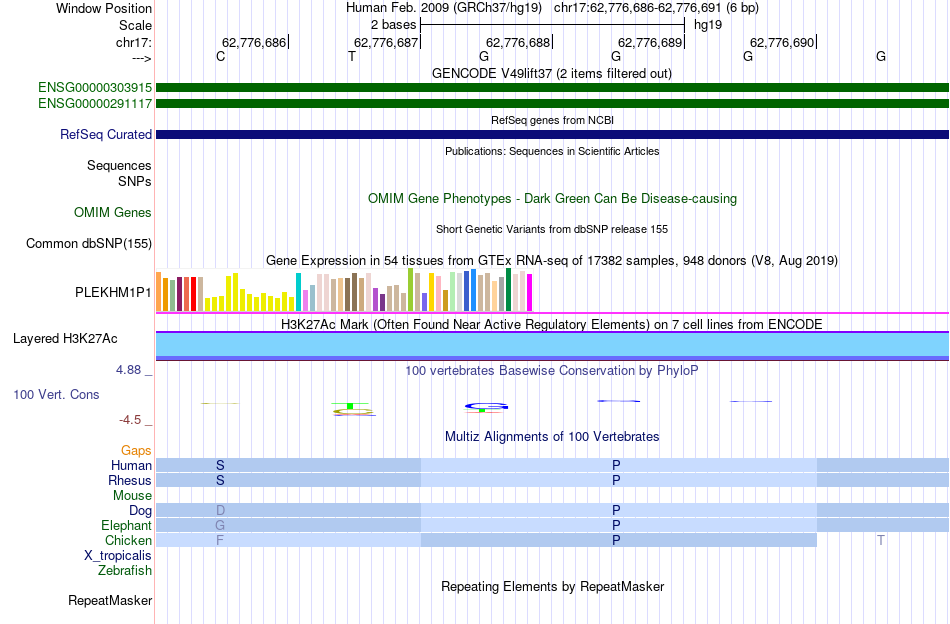
Task: Click amino acid P in Human row
Action: point(616,465)
